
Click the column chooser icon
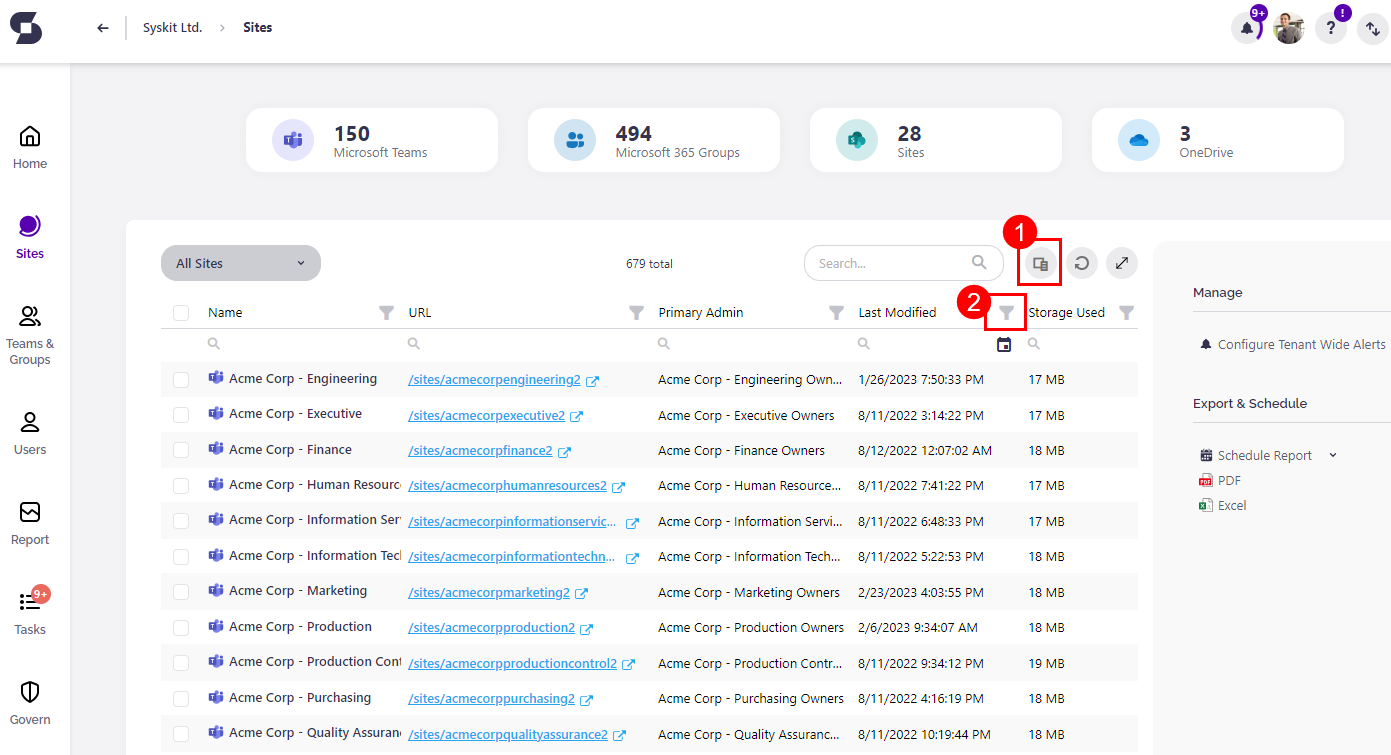click(x=1040, y=264)
